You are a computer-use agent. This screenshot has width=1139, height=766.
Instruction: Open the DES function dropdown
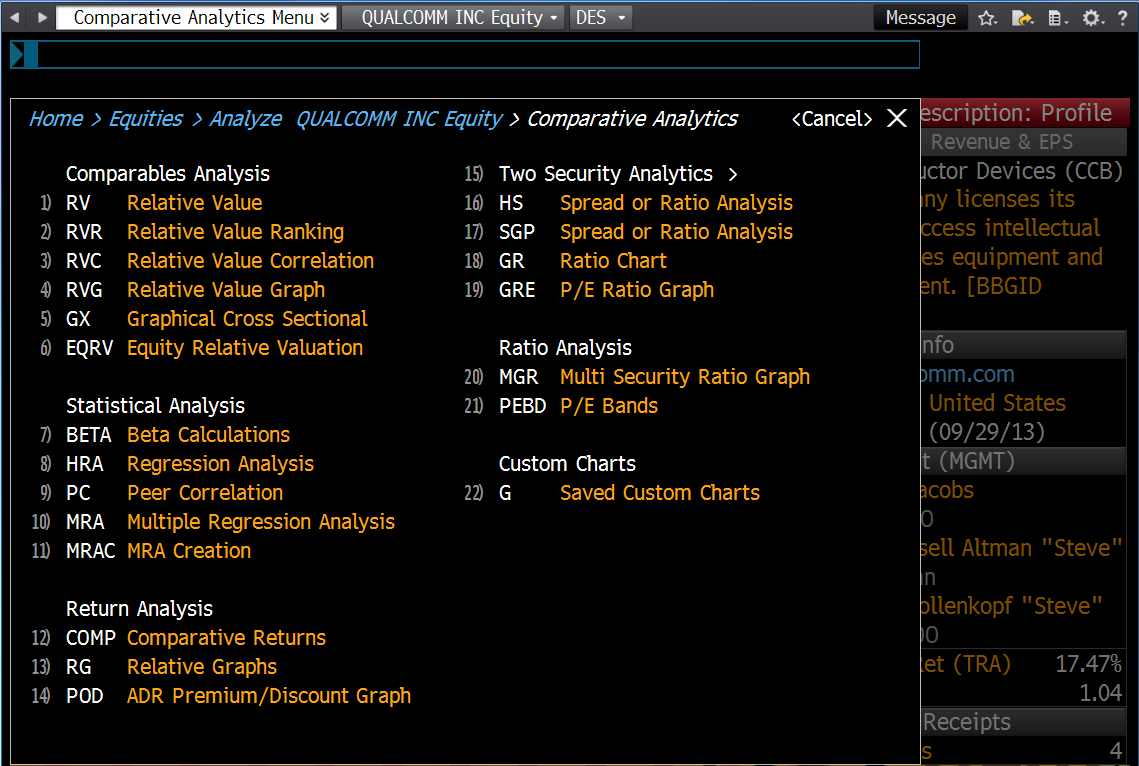(x=600, y=17)
